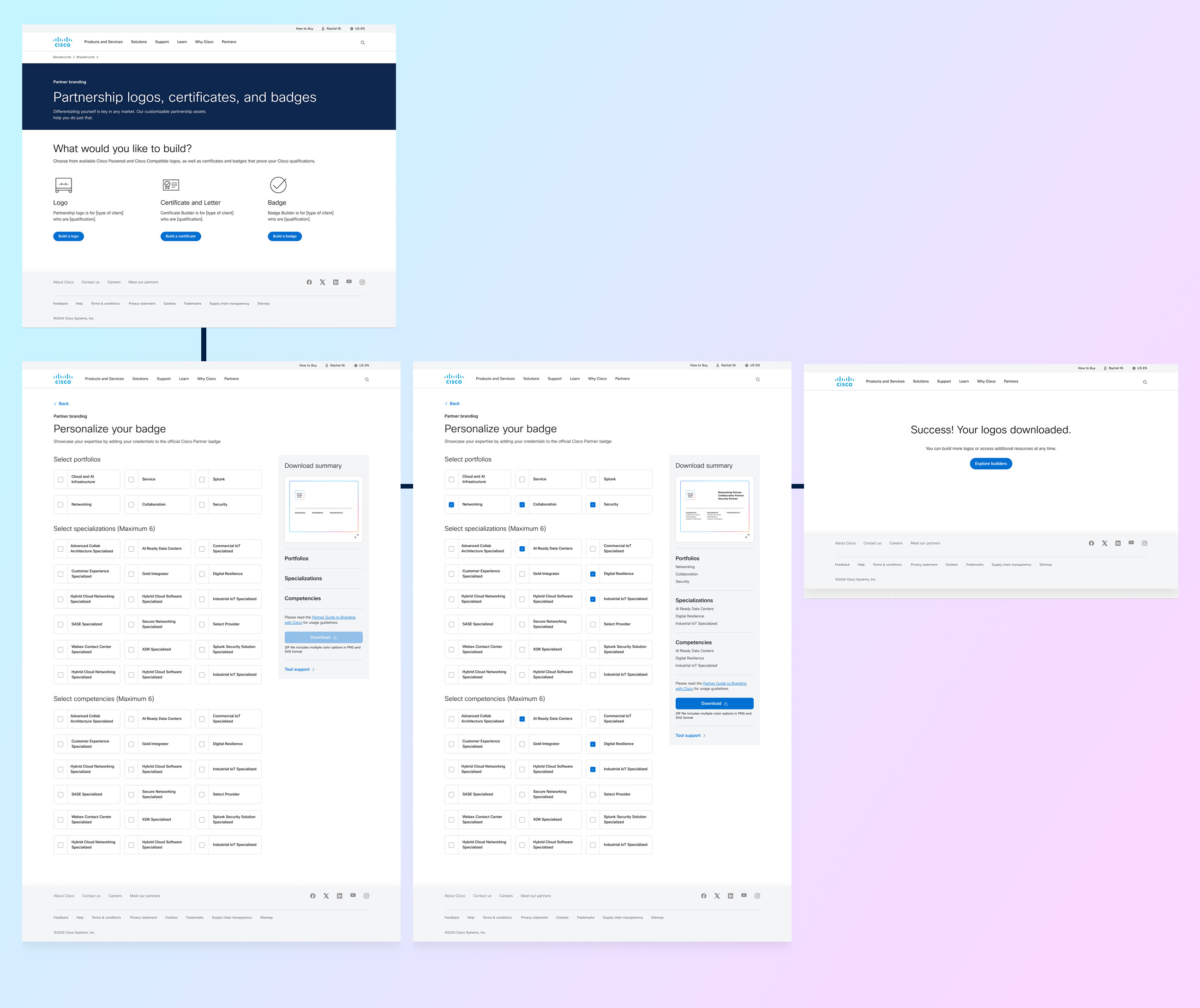Image resolution: width=1200 pixels, height=1008 pixels.
Task: Open Products and Services menu on landing page
Action: tap(103, 42)
